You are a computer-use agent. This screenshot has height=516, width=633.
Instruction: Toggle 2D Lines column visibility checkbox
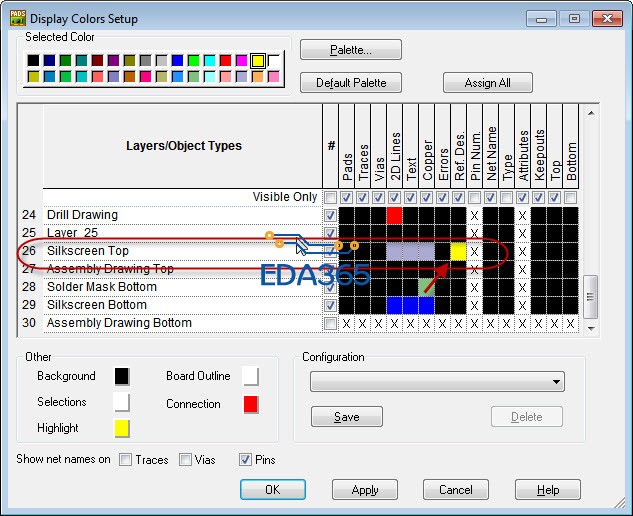[394, 198]
